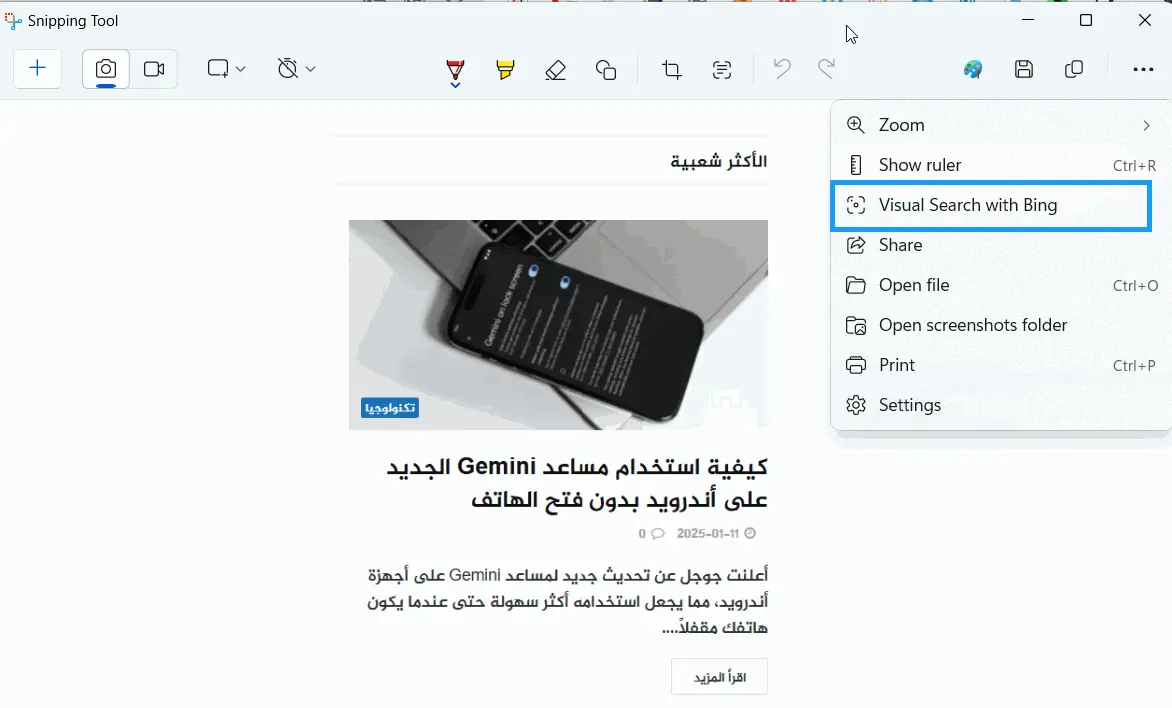Image resolution: width=1172 pixels, height=708 pixels.
Task: Choose Print from the menu
Action: pyautogui.click(x=897, y=364)
